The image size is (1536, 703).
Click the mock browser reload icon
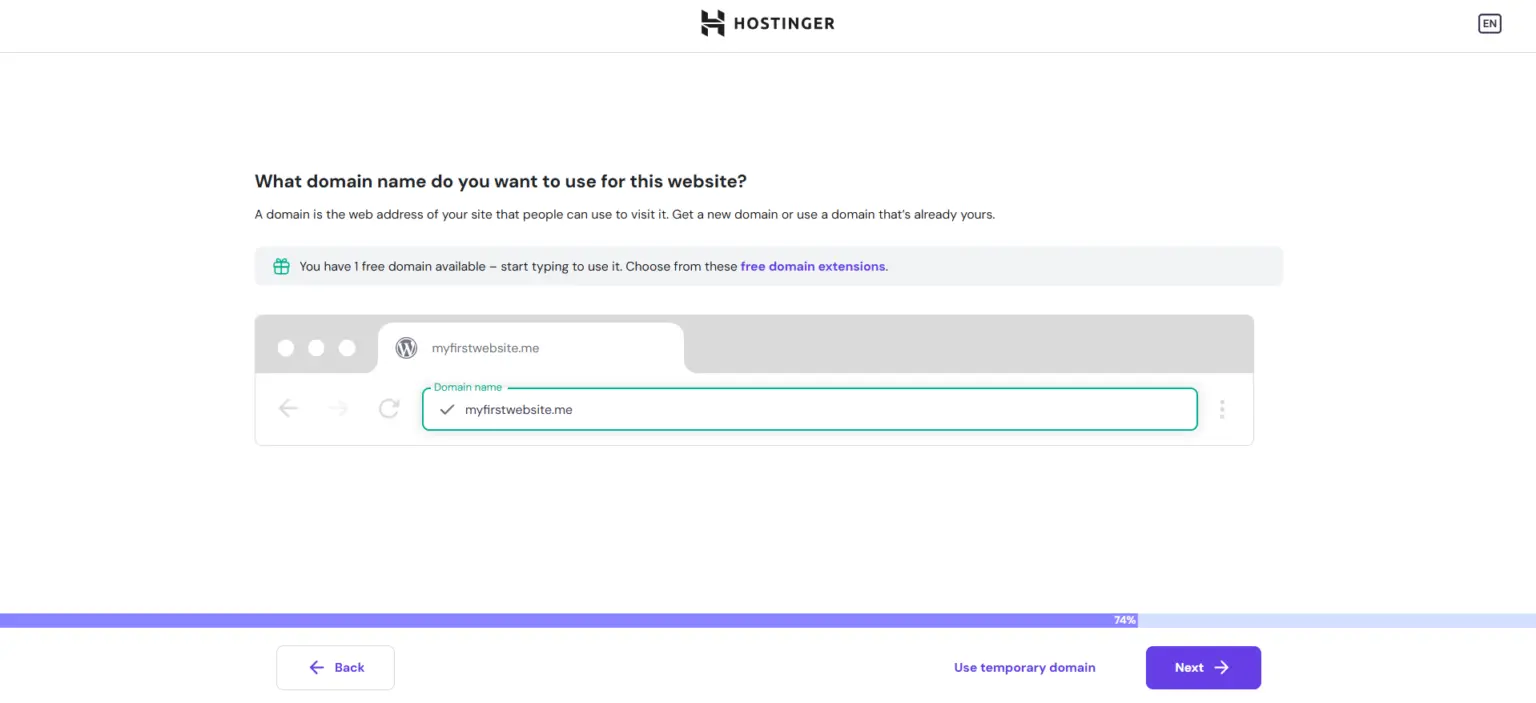[x=389, y=408]
